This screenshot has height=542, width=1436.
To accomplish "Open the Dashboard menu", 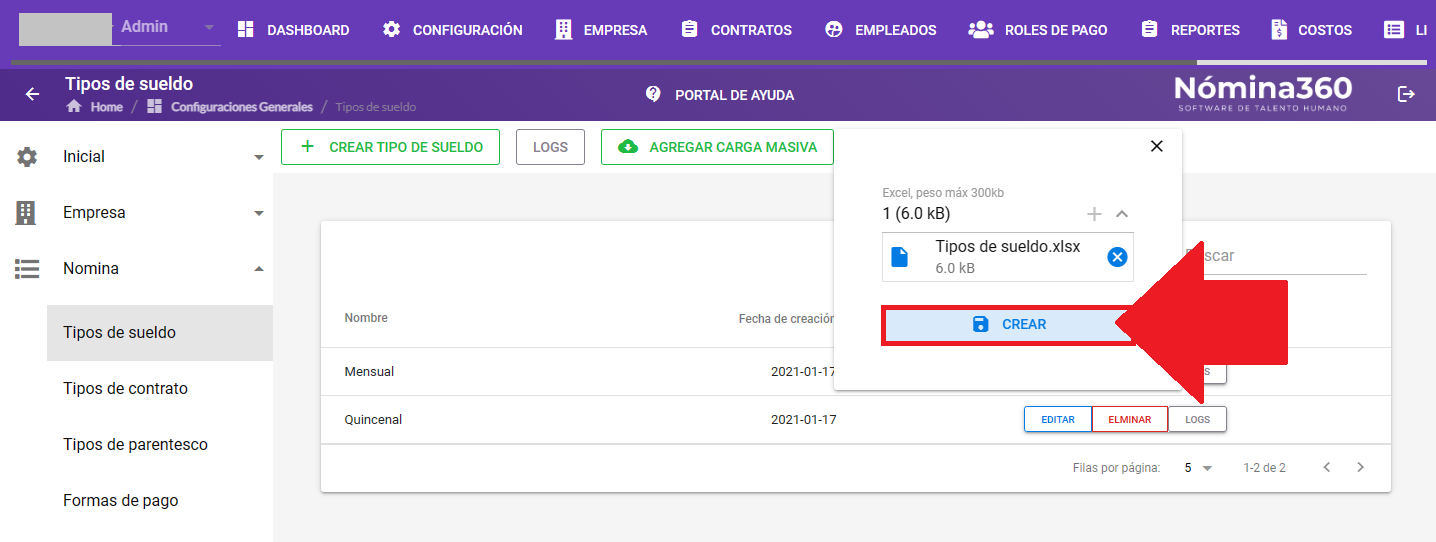I will tap(293, 30).
